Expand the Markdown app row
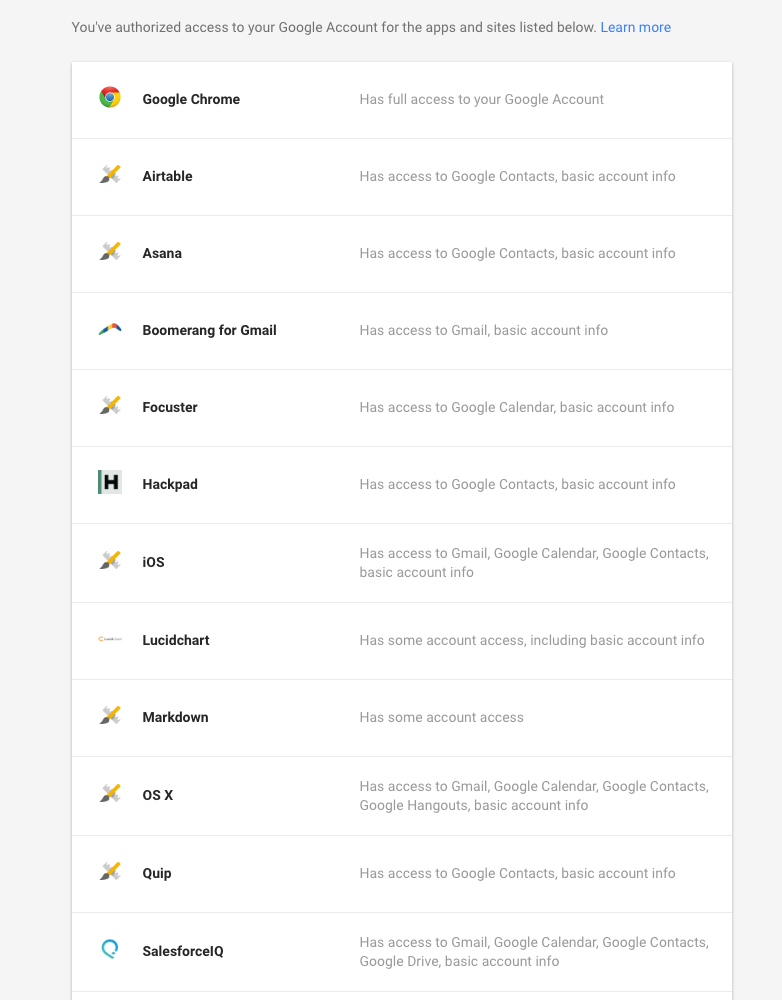Image resolution: width=782 pixels, height=1000 pixels. [x=402, y=718]
